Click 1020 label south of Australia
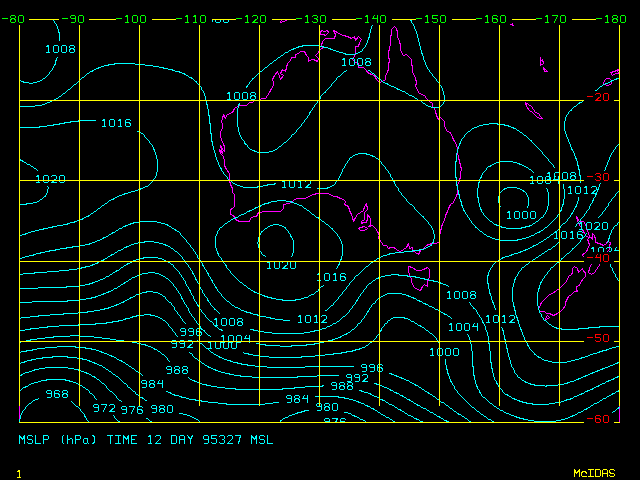The width and height of the screenshot is (640, 480). coord(281,265)
